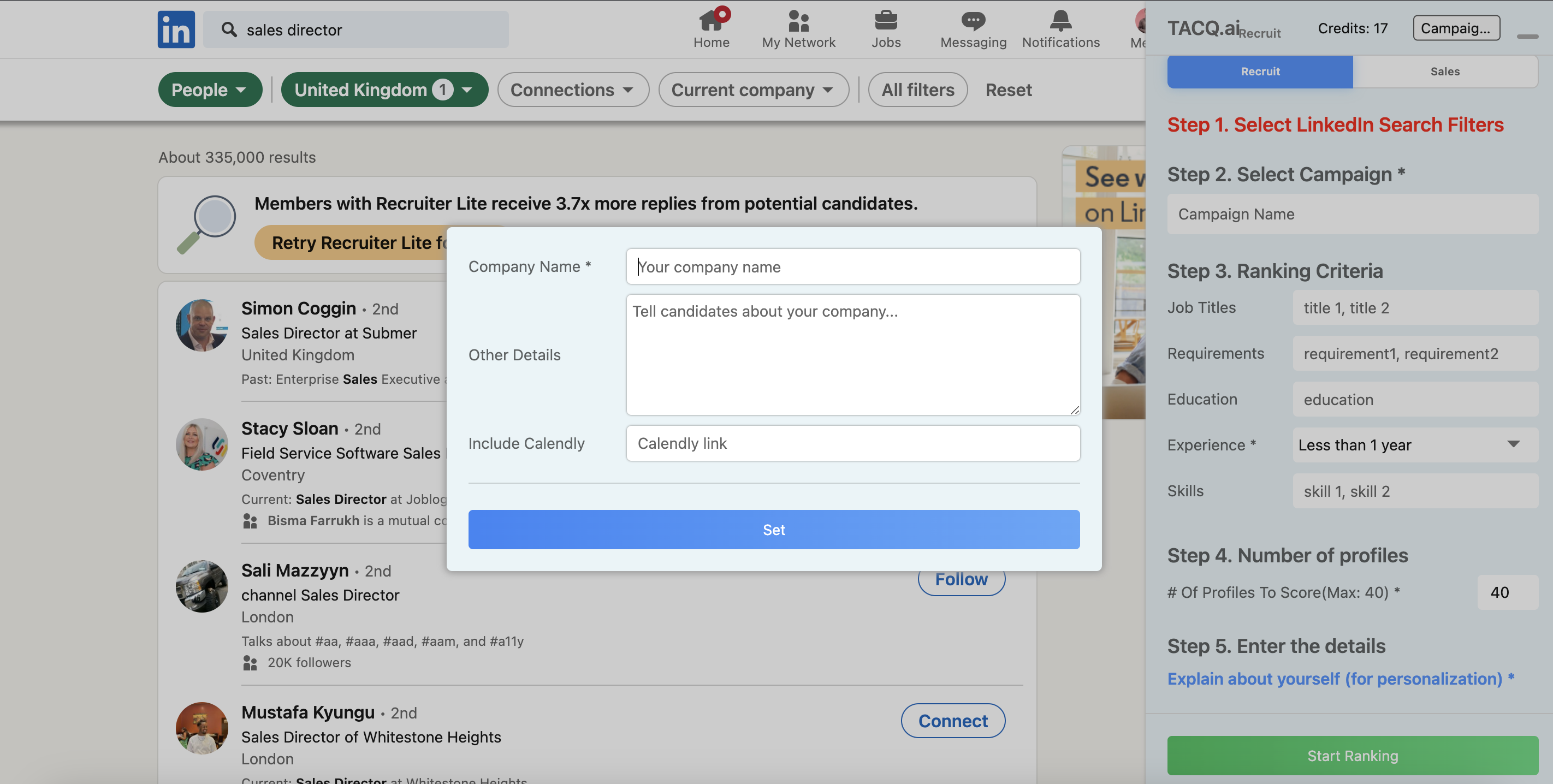
Task: Minimize the TACQ.ai panel with dash icon
Action: [1527, 36]
